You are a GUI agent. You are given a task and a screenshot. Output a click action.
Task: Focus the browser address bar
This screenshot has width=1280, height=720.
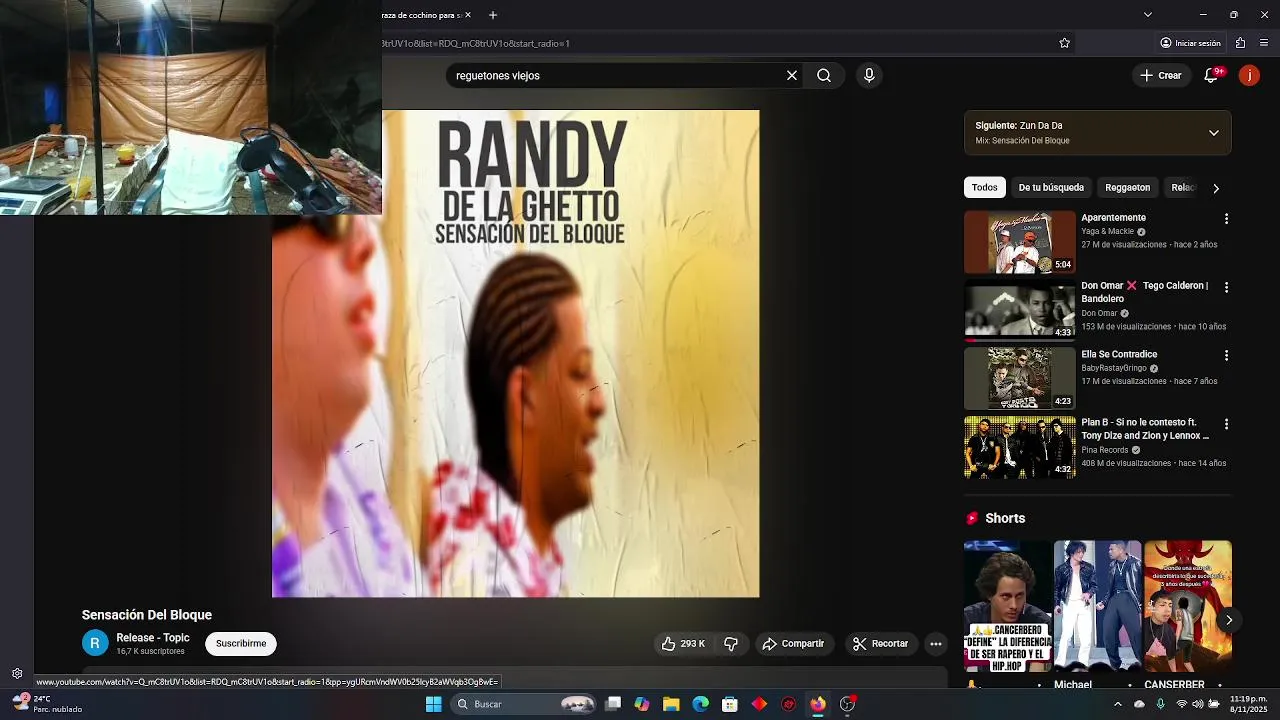click(715, 43)
